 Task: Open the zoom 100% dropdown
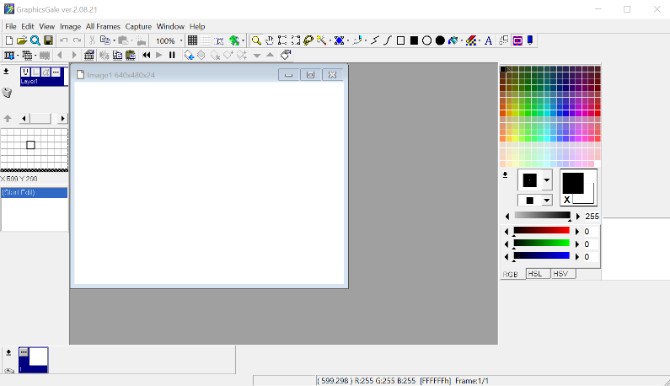[181, 41]
